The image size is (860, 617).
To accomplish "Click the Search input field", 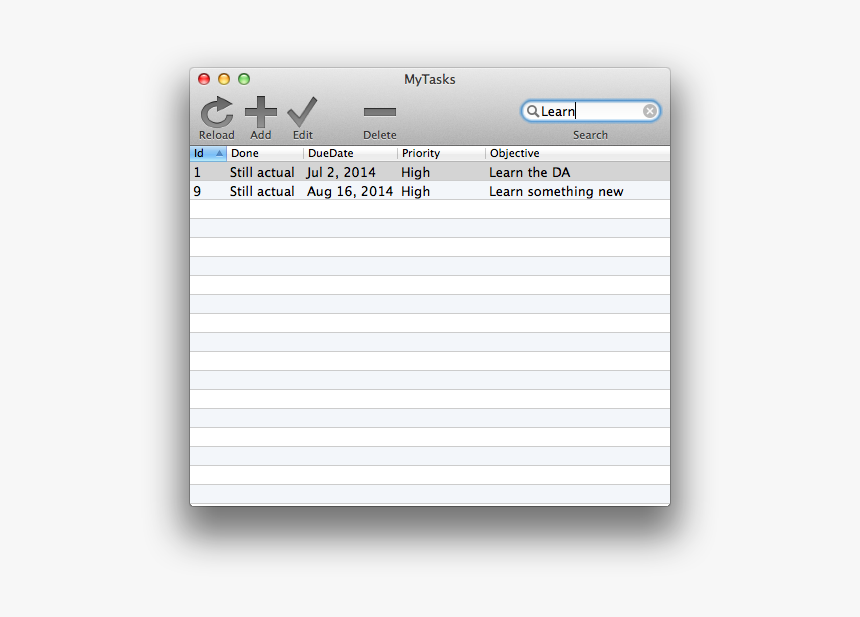I will (590, 111).
